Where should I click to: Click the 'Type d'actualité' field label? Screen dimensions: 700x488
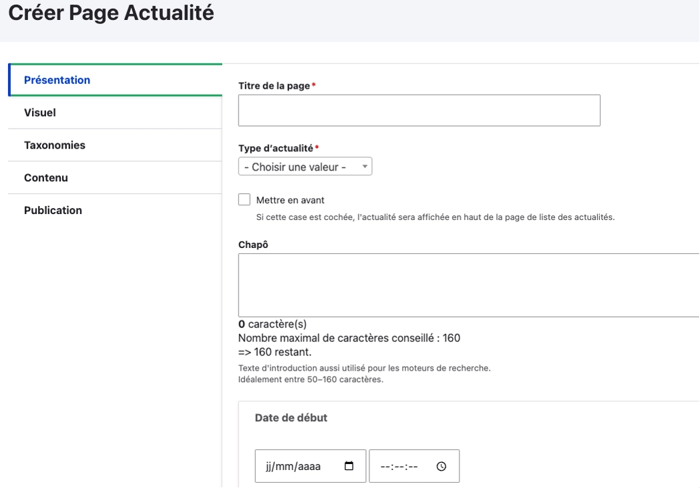click(276, 148)
